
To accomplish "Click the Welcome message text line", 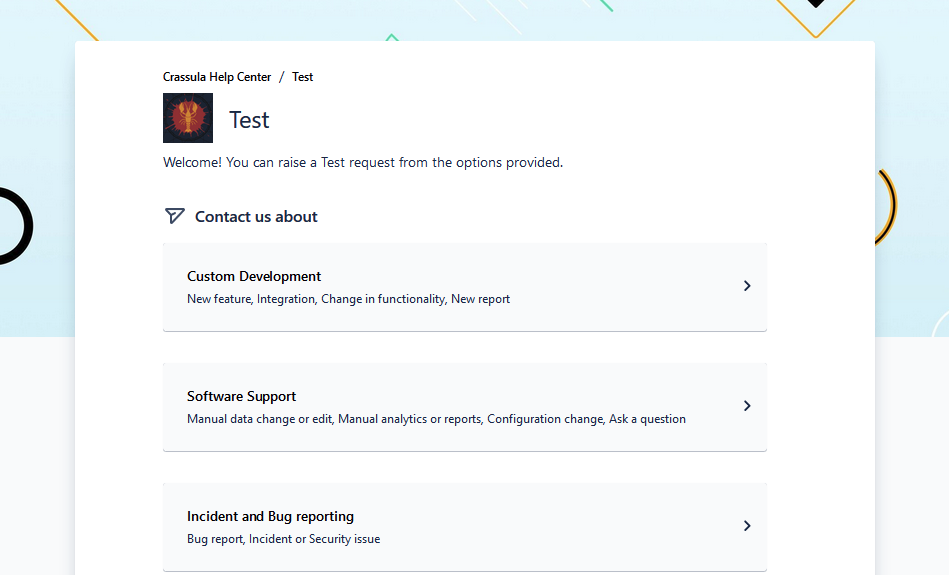I will coord(363,162).
